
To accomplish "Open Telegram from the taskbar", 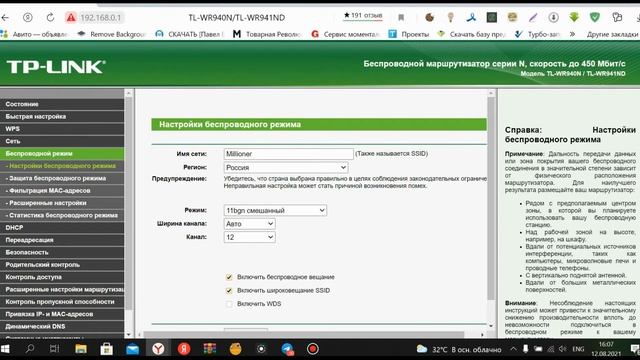I will point(287,349).
